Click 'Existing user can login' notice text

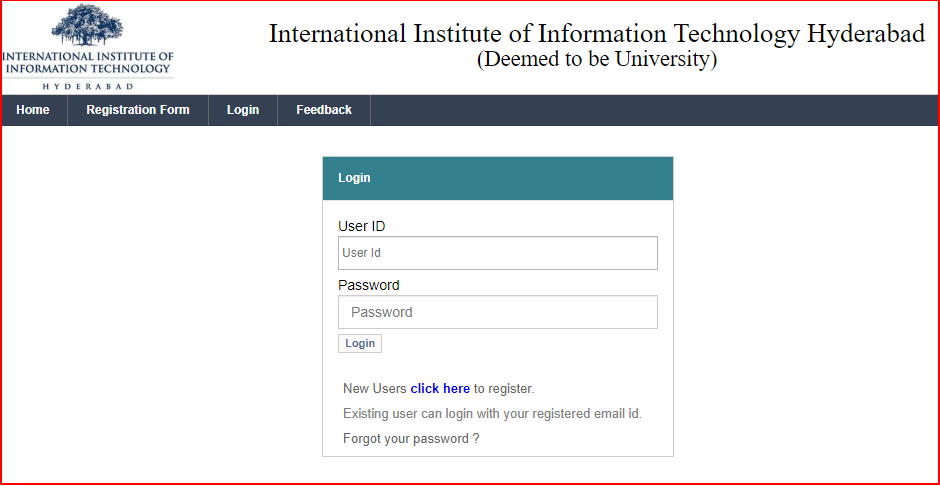(492, 414)
